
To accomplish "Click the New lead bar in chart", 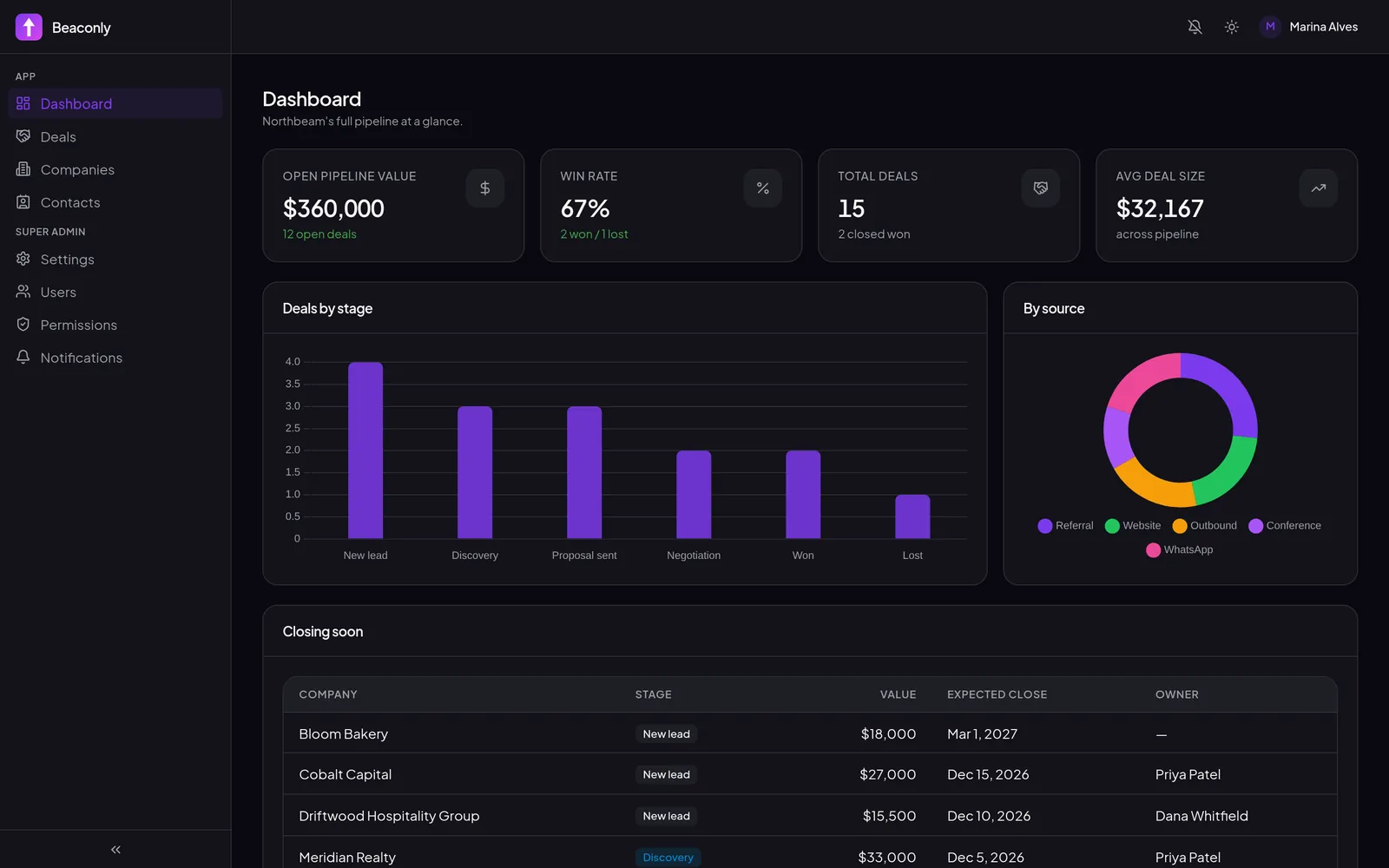I will coord(365,450).
